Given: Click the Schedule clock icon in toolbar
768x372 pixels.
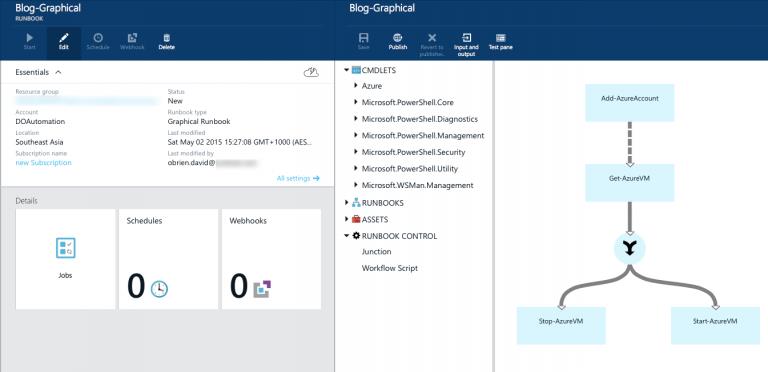Looking at the screenshot, I should [98, 42].
